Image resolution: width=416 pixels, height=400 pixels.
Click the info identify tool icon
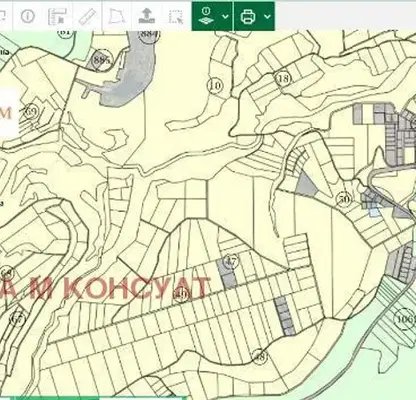pyautogui.click(x=28, y=16)
